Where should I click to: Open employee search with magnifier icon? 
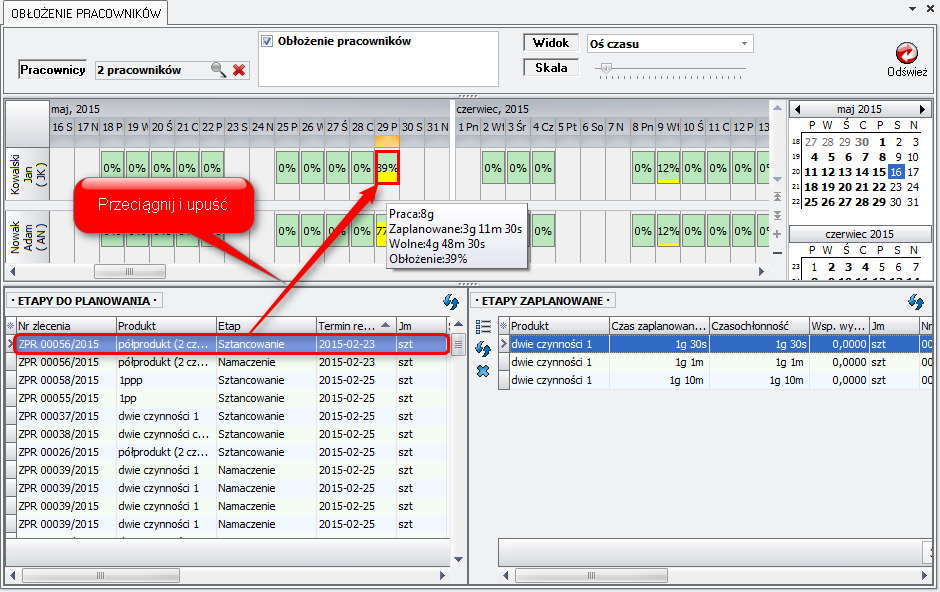[x=218, y=70]
